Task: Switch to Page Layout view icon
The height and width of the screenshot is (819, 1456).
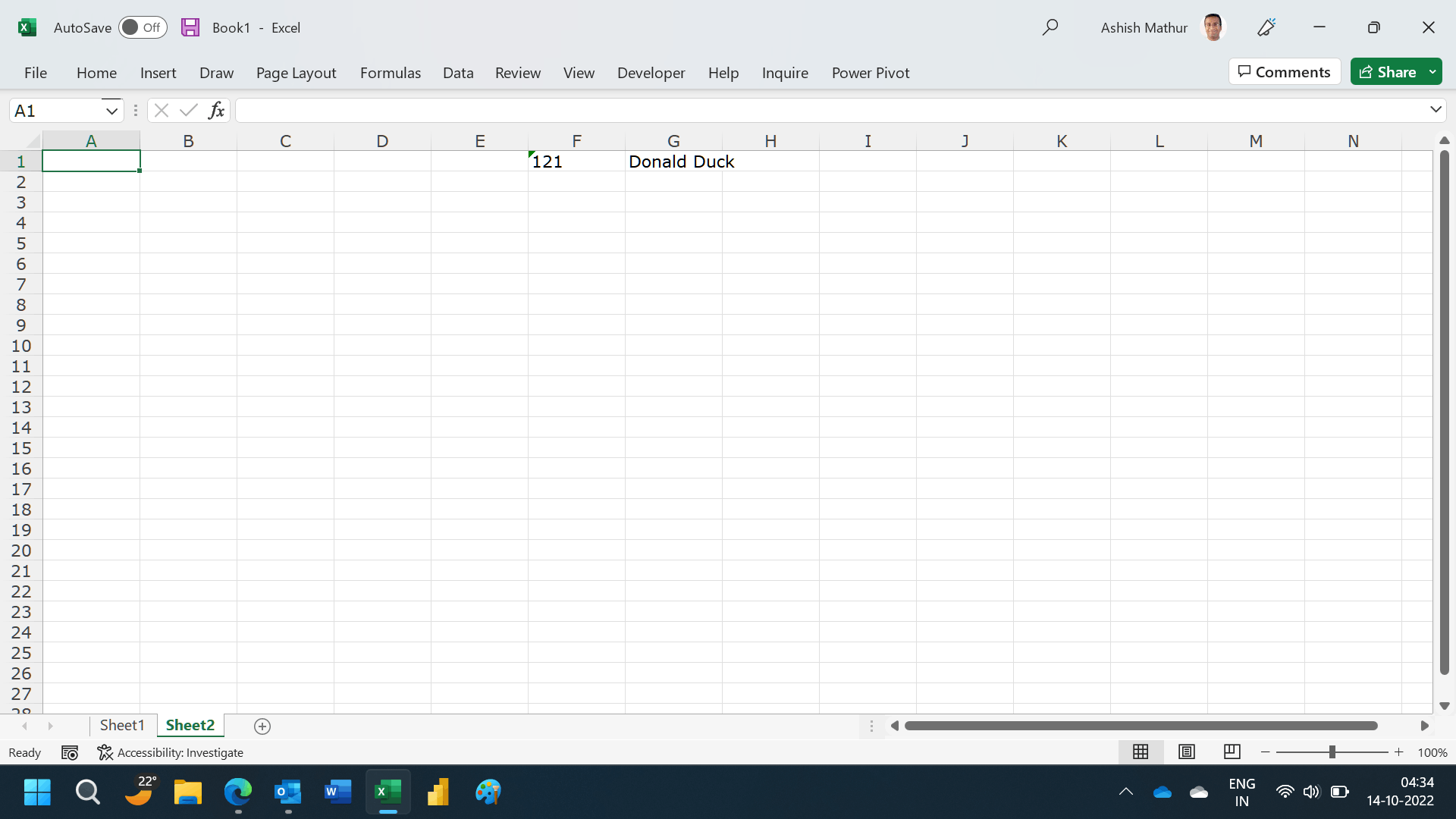Action: click(1186, 752)
